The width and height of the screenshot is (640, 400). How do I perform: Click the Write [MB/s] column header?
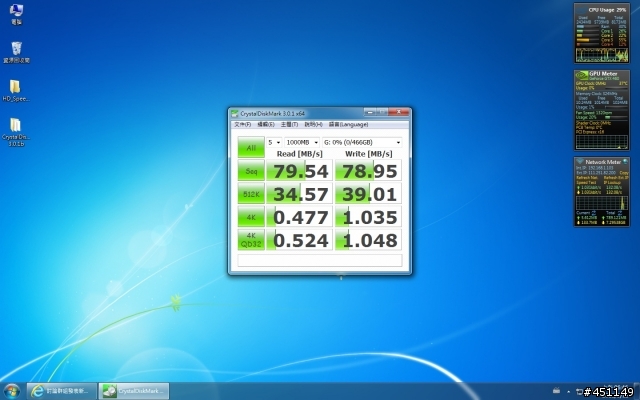369,154
